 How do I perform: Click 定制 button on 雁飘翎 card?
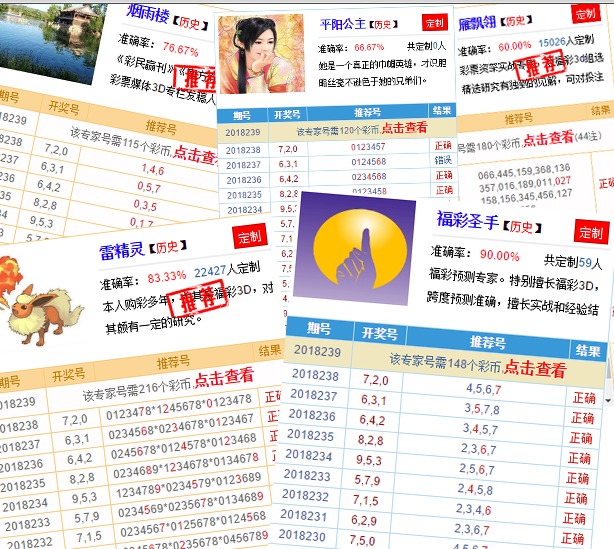586,13
